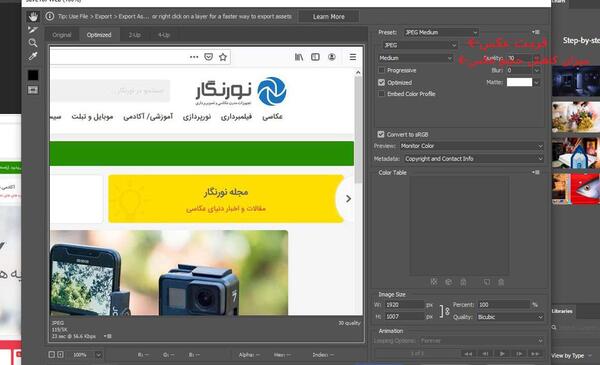Click the Quality value field

click(519, 58)
